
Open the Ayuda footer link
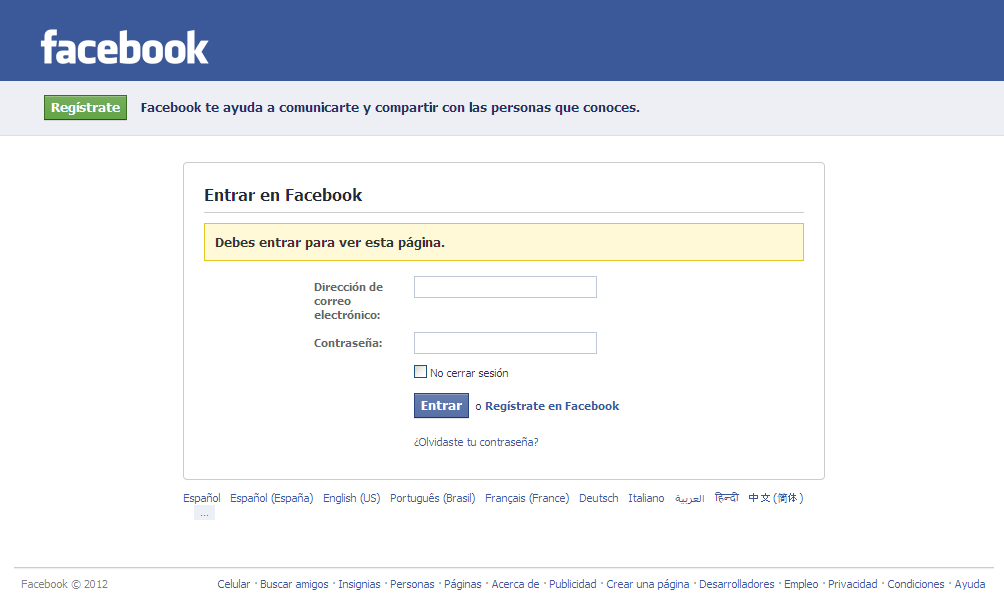970,584
